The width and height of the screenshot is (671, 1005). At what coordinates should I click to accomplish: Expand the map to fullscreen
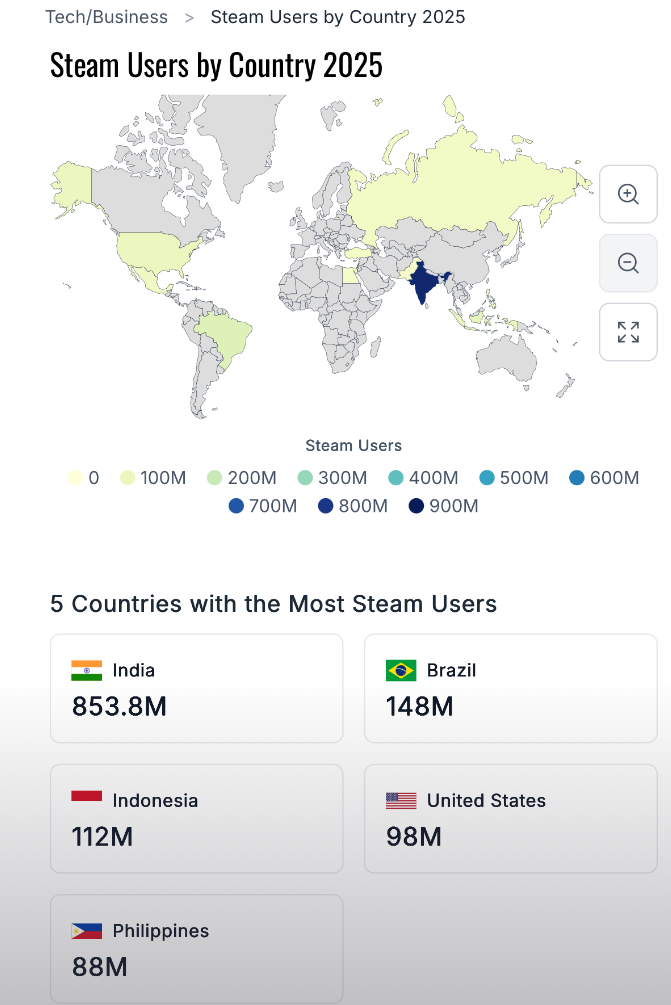click(628, 332)
